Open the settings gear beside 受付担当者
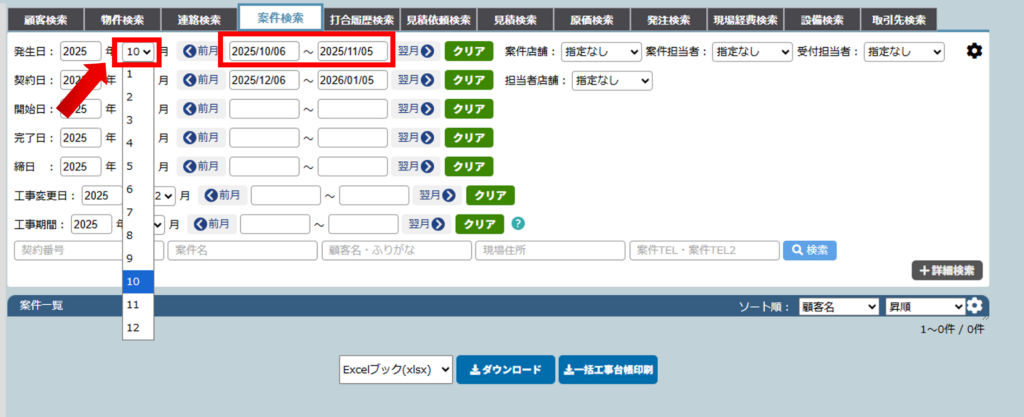This screenshot has height=417, width=1024. (x=973, y=51)
